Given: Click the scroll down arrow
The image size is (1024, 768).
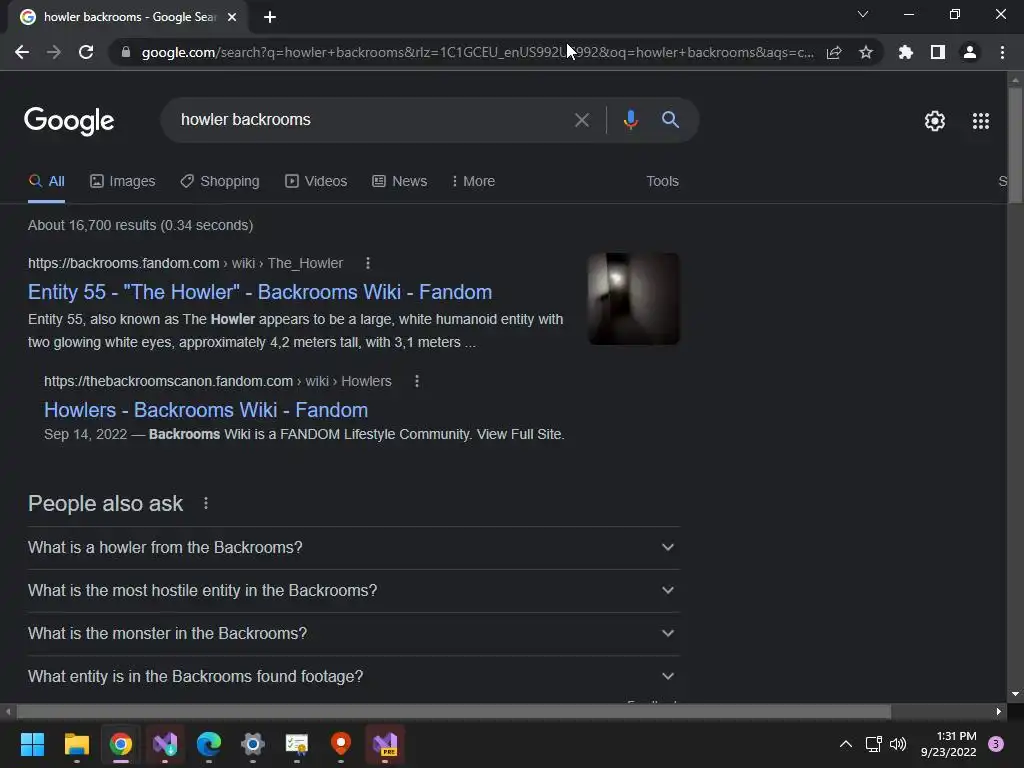Looking at the screenshot, I should 1015,694.
